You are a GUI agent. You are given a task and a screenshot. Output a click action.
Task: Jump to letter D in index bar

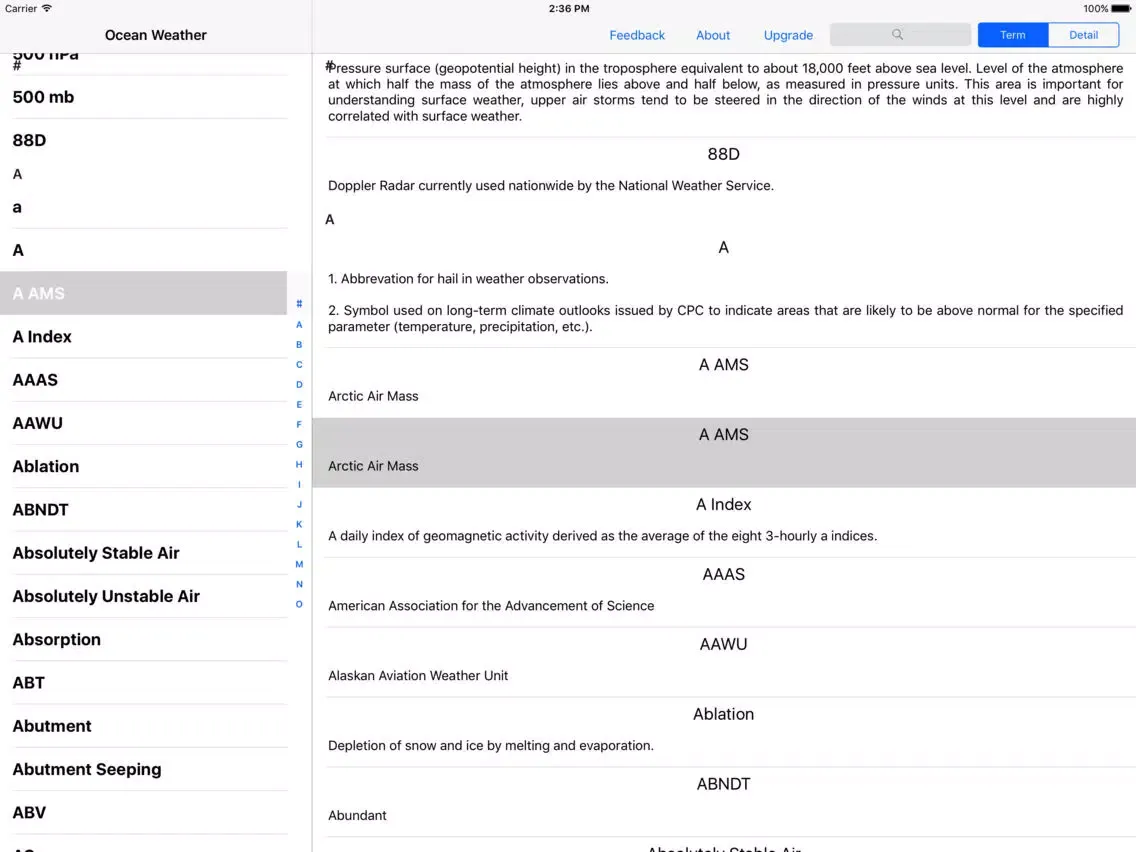[x=299, y=385]
